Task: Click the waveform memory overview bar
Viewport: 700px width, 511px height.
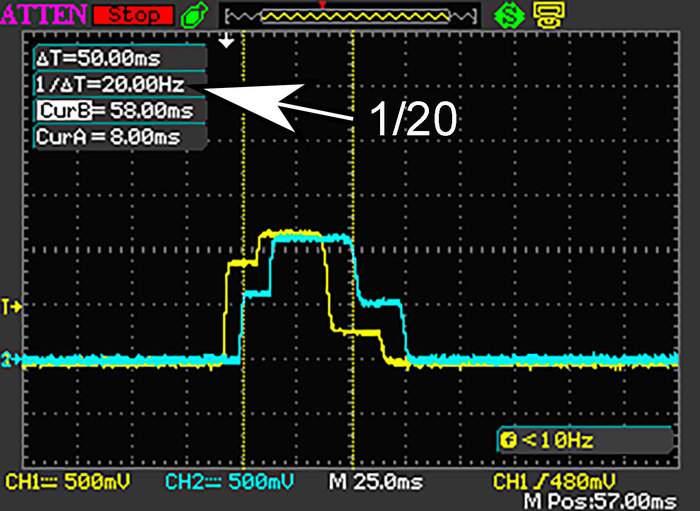Action: pos(348,17)
